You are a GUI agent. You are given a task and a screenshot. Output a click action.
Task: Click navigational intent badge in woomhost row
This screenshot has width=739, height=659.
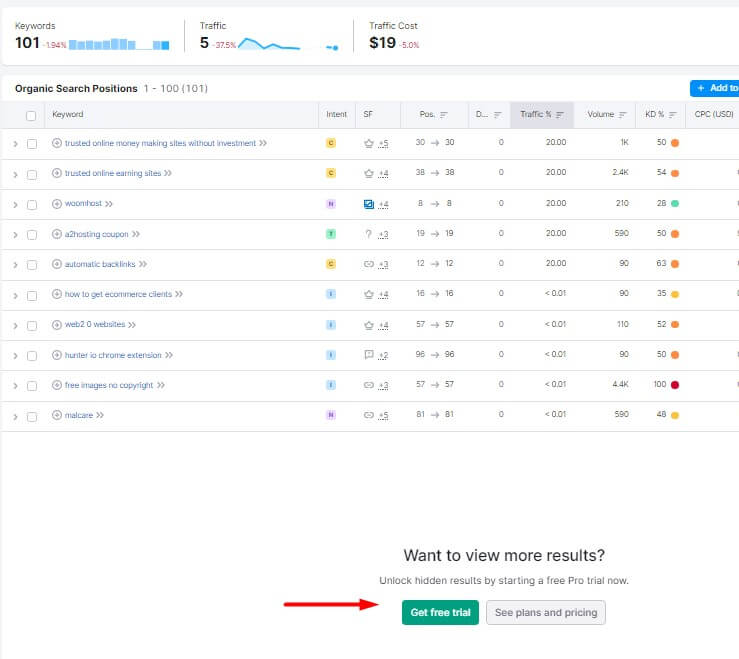(x=331, y=204)
